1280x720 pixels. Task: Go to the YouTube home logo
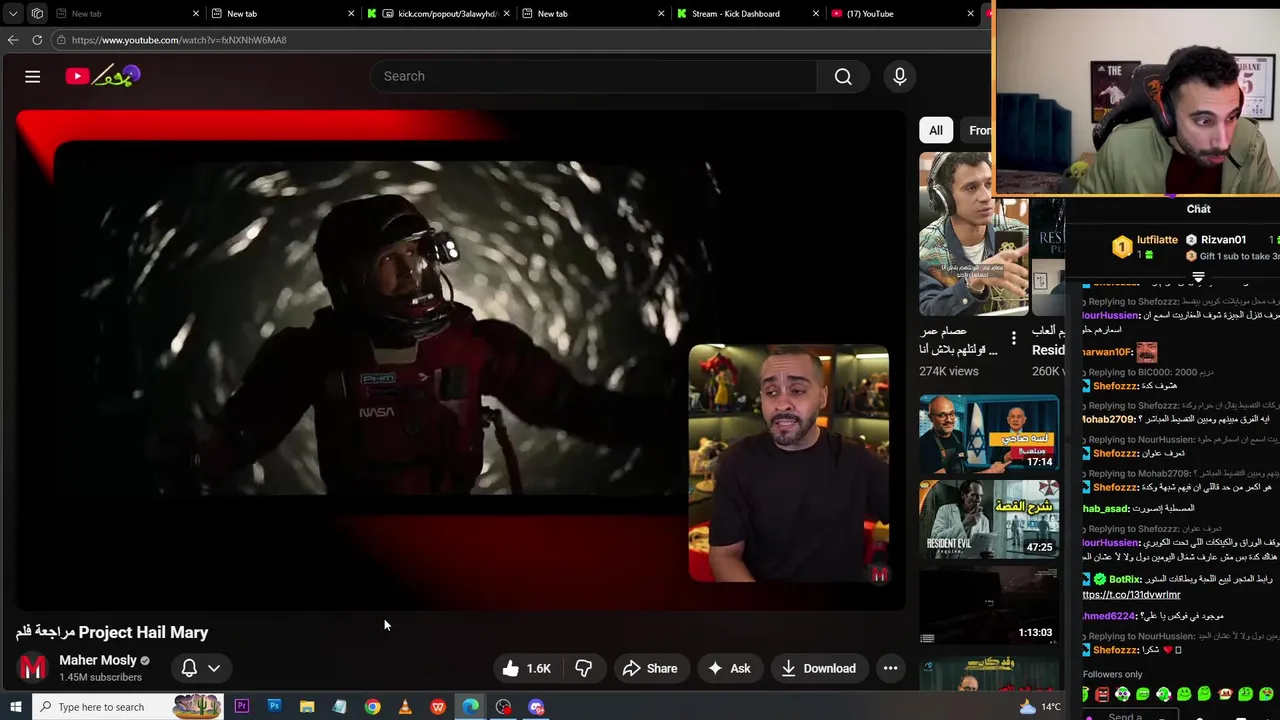(x=103, y=76)
